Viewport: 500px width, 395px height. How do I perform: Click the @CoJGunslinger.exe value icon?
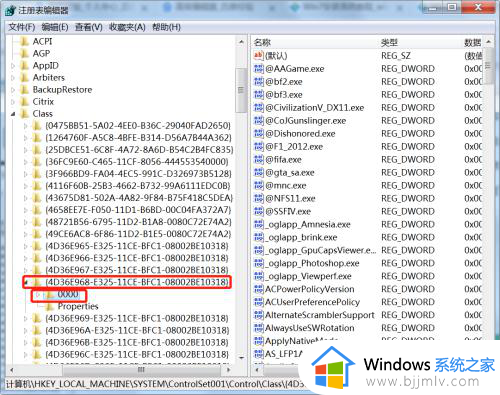point(259,121)
